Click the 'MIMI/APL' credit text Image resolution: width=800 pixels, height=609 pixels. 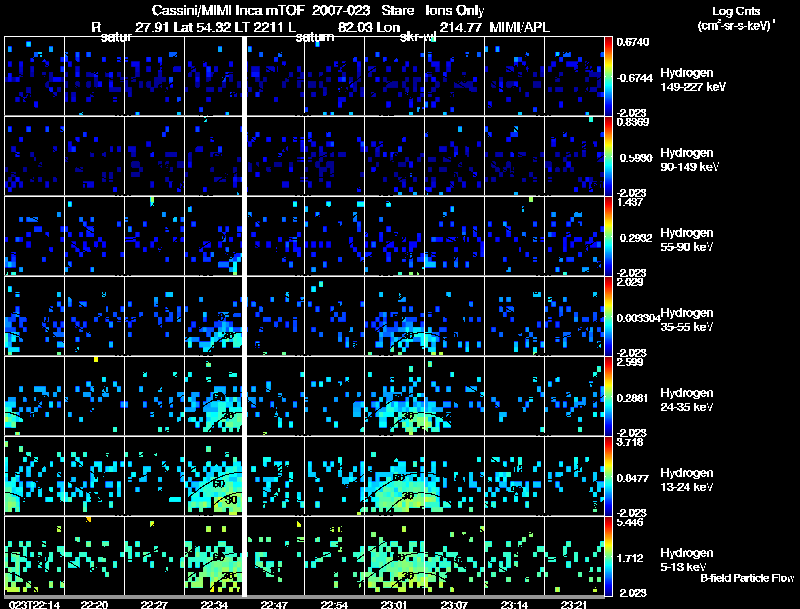pyautogui.click(x=519, y=27)
